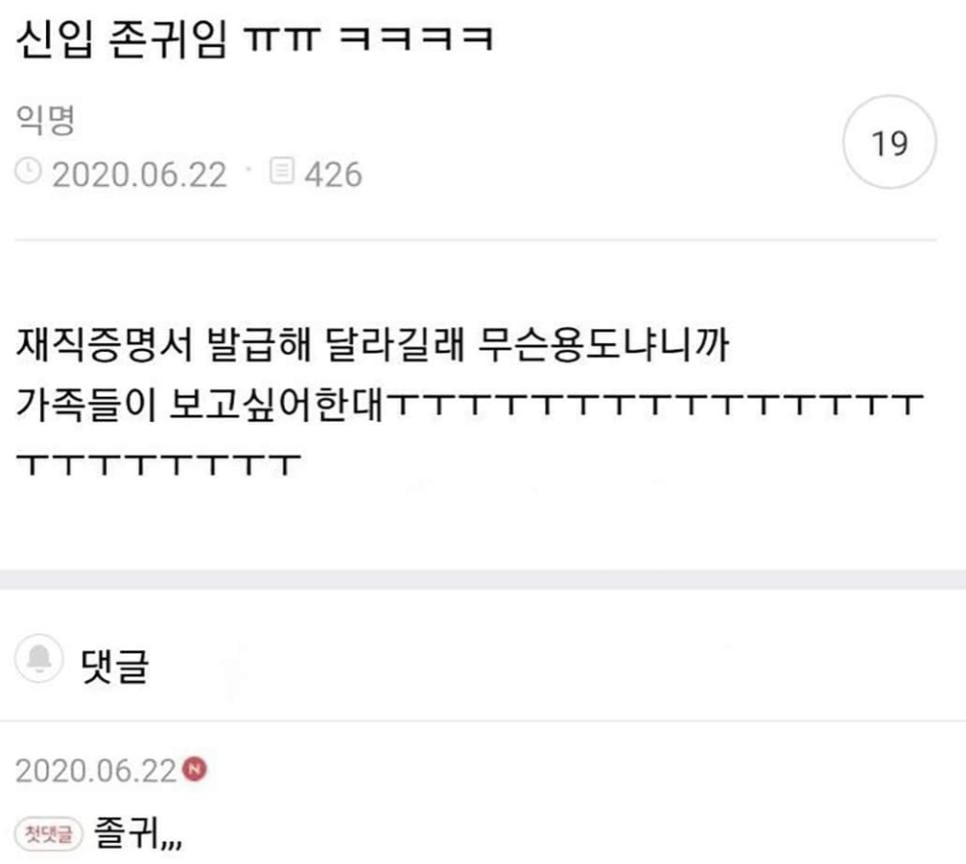Click the comment timestamp 2020.06.22 above 졸귀
966x864 pixels.
click(x=96, y=771)
